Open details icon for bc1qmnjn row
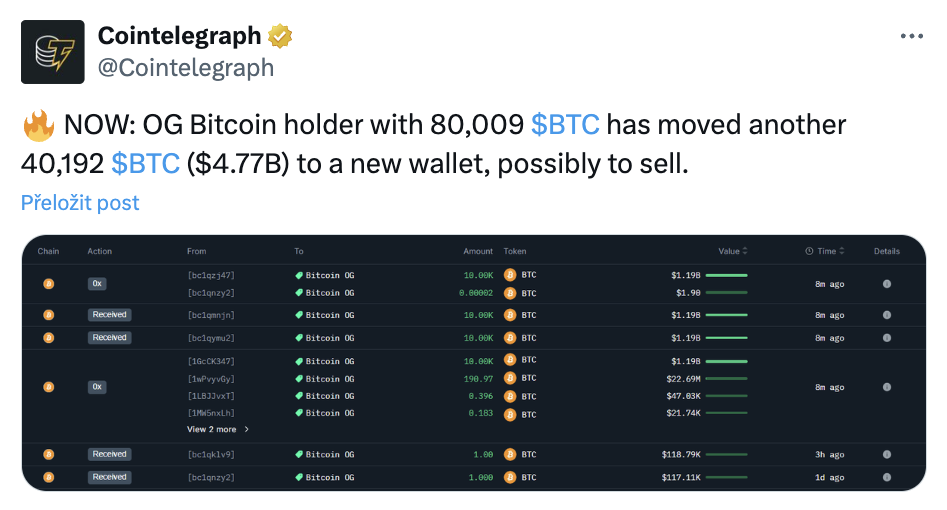 click(887, 315)
